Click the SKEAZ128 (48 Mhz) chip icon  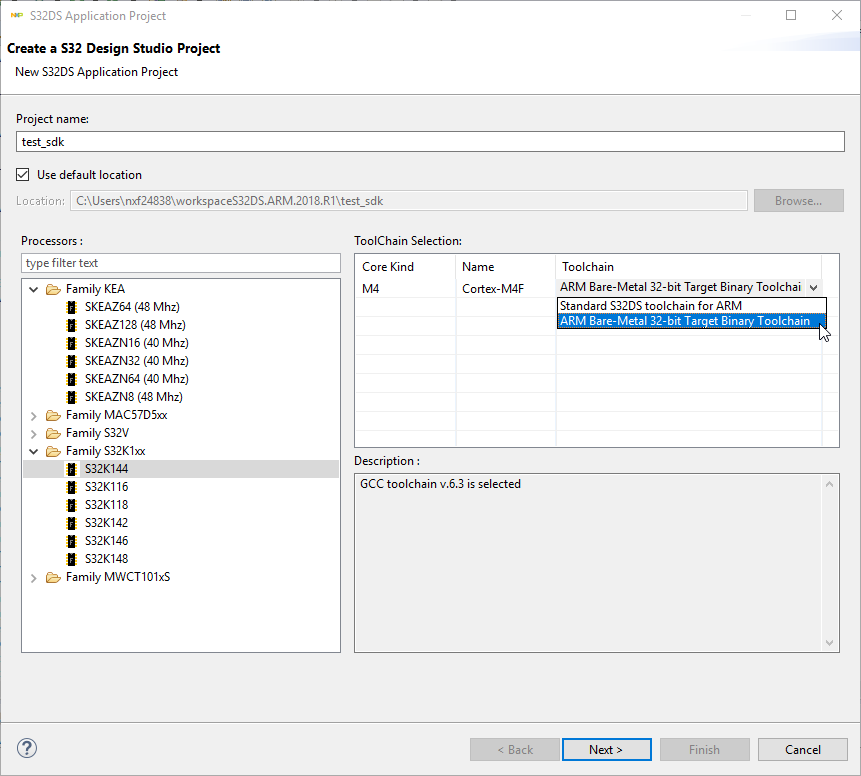(x=71, y=325)
